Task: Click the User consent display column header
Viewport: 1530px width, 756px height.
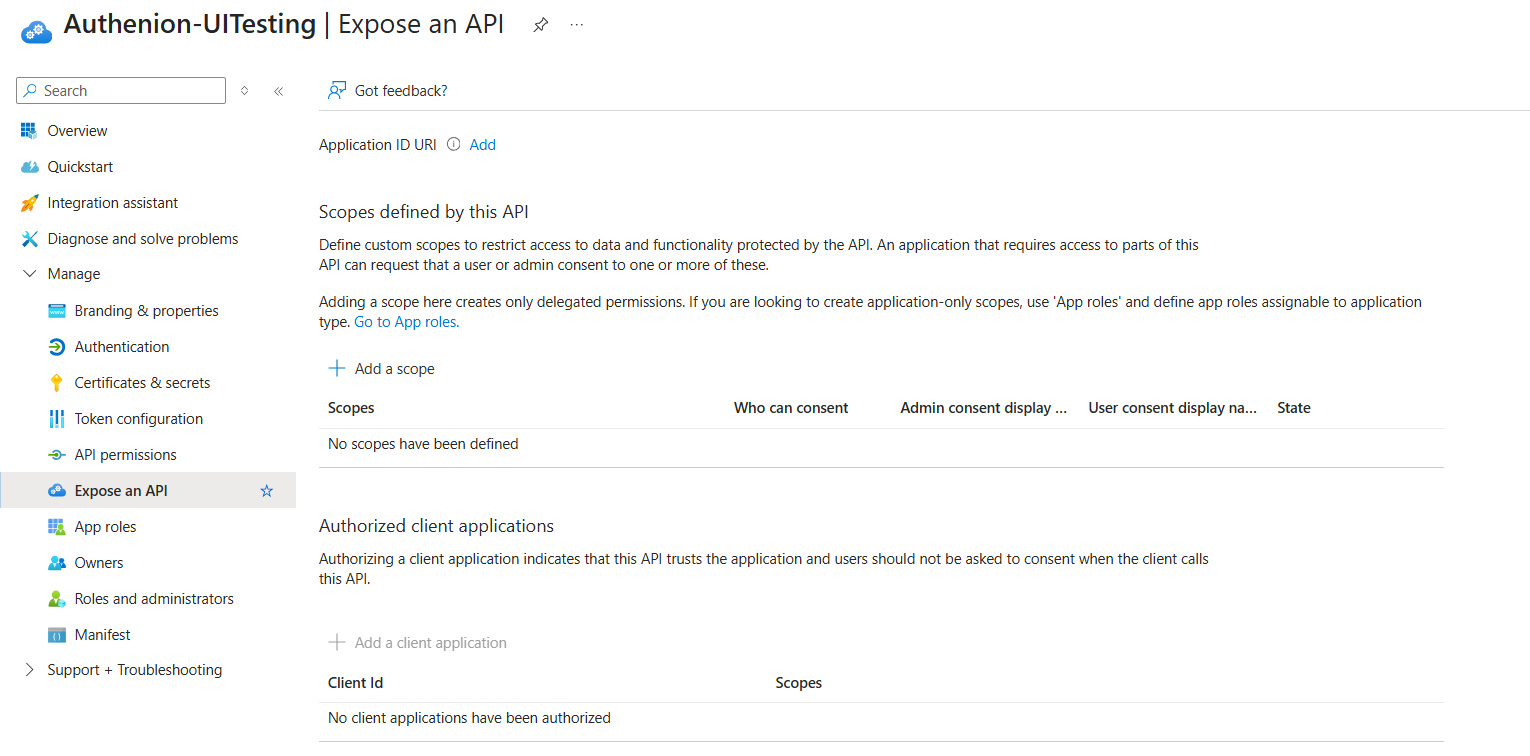Action: pos(1173,408)
